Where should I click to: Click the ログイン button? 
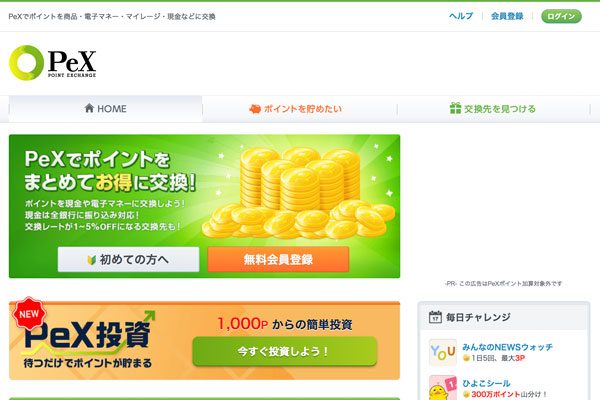pos(561,16)
